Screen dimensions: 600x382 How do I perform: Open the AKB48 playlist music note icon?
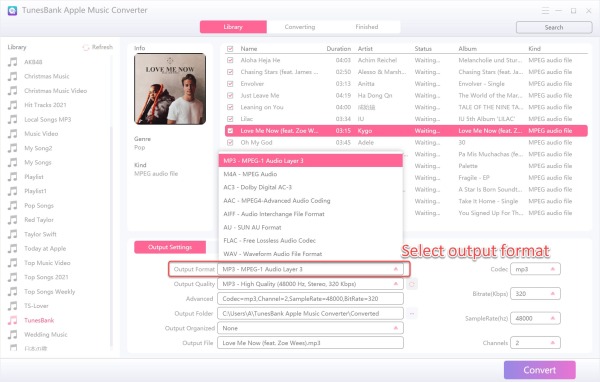13,62
